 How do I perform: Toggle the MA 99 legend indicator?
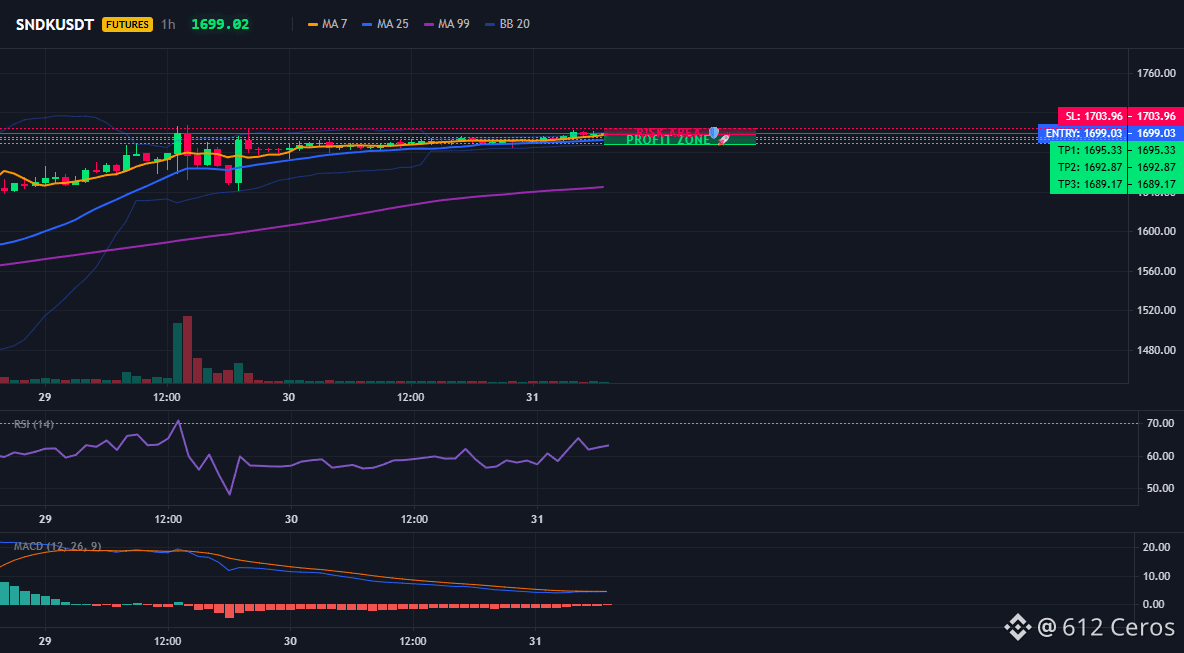coord(446,24)
